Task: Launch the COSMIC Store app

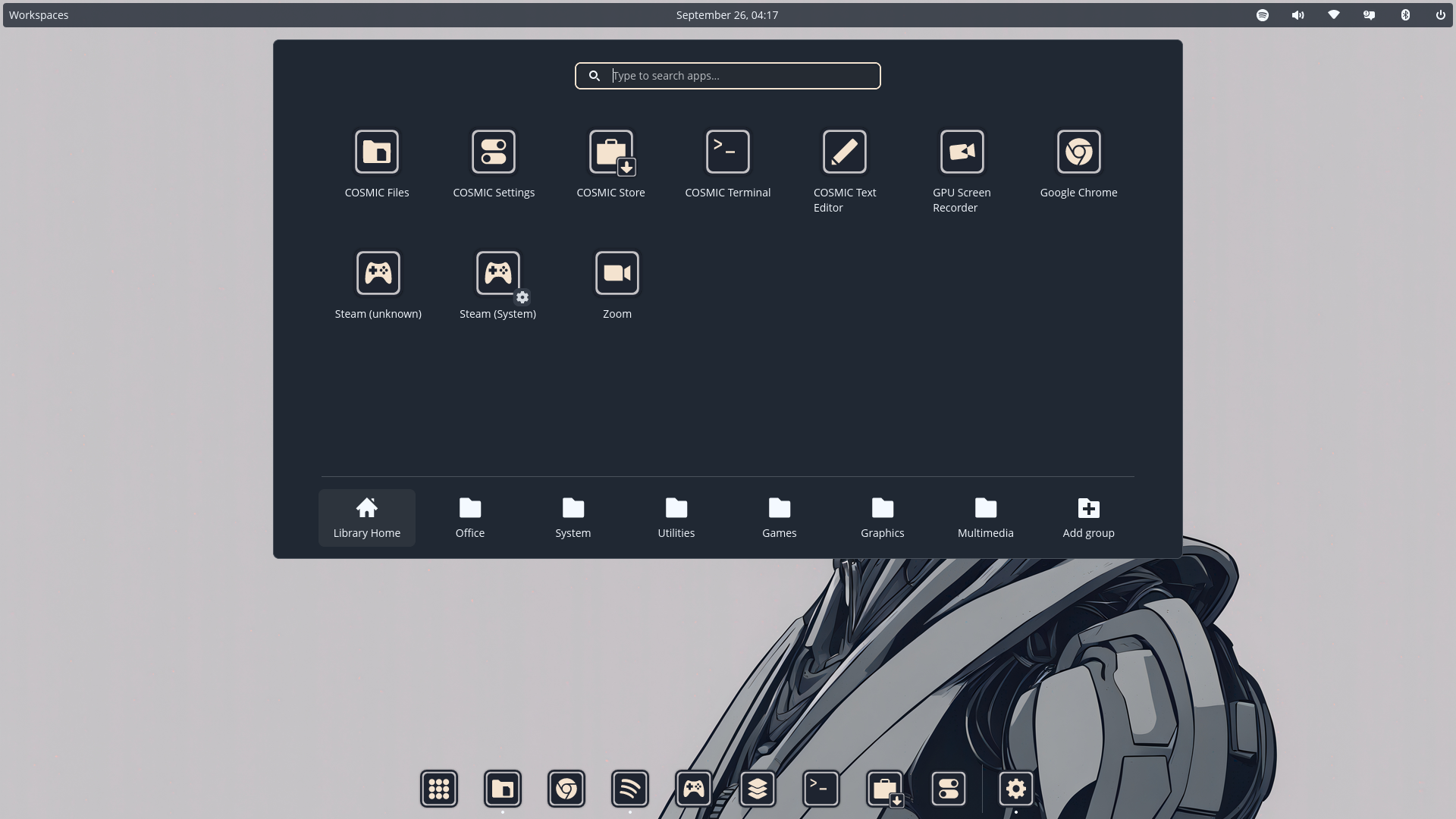Action: [611, 152]
